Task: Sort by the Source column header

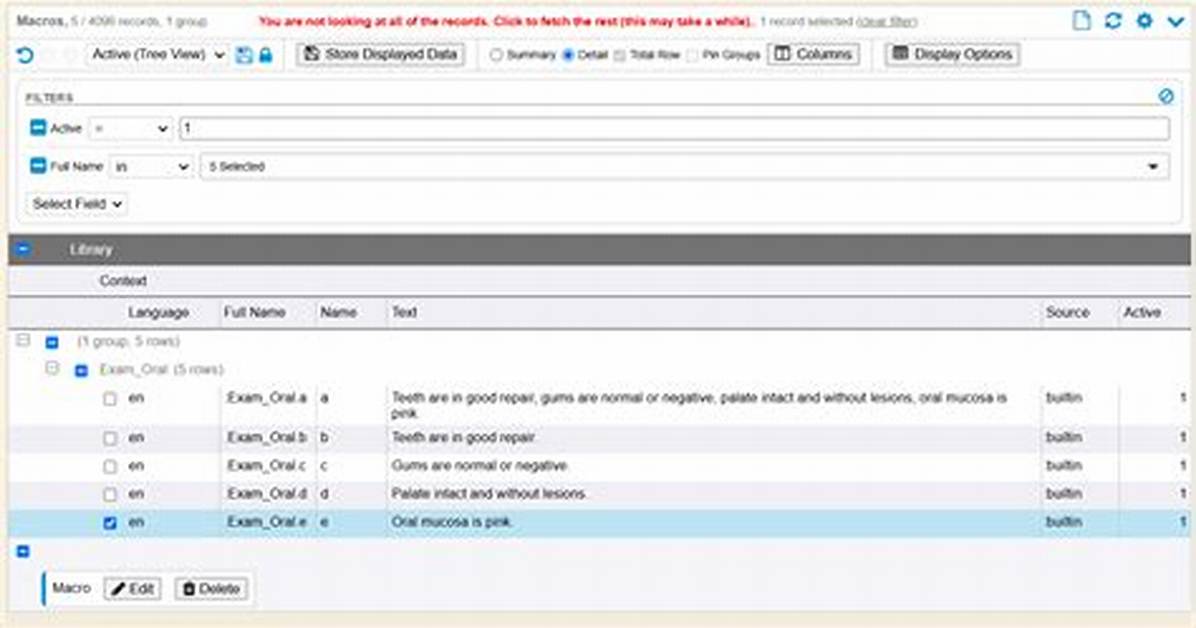Action: pyautogui.click(x=1067, y=312)
